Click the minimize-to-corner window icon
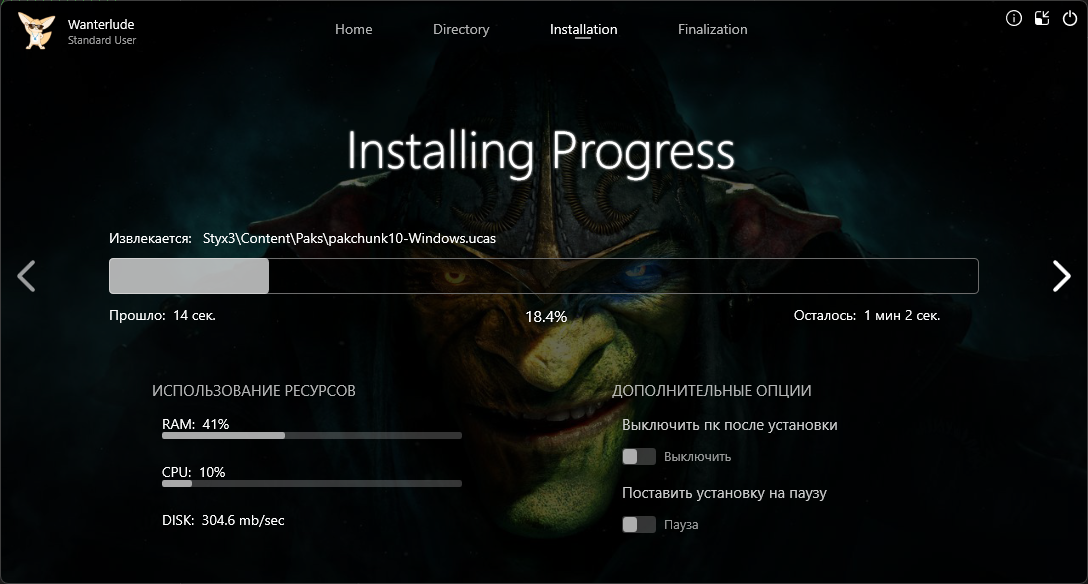 1042,18
